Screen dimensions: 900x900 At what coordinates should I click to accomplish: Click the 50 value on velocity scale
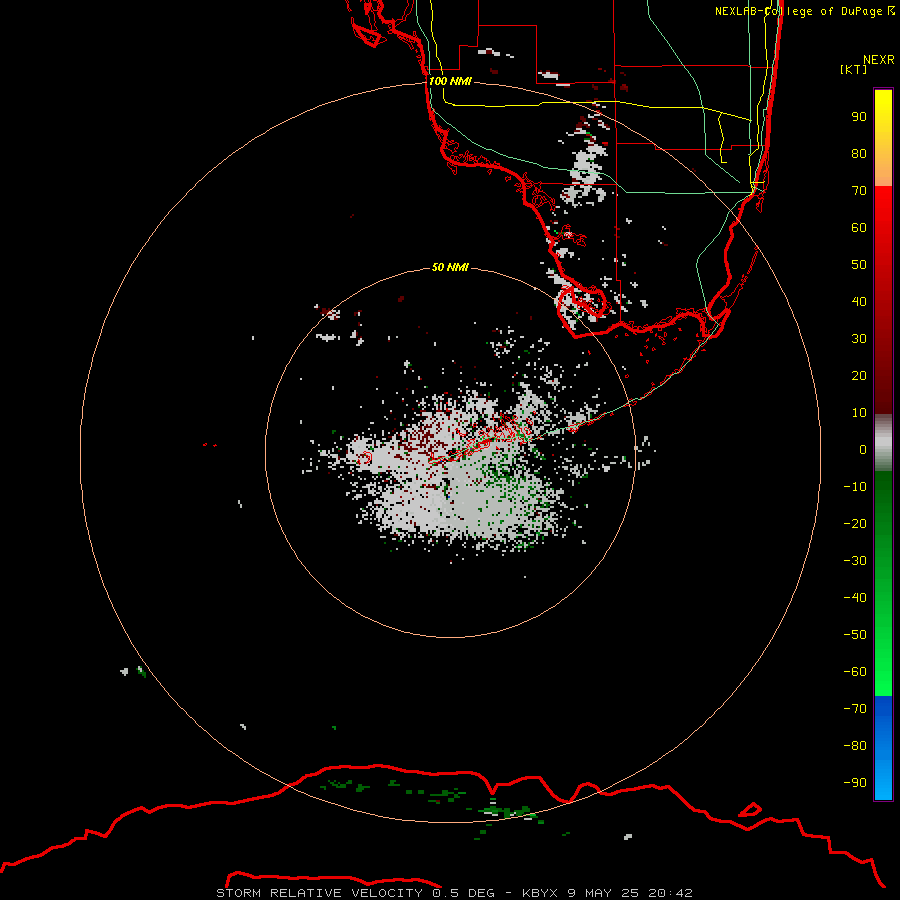859,265
